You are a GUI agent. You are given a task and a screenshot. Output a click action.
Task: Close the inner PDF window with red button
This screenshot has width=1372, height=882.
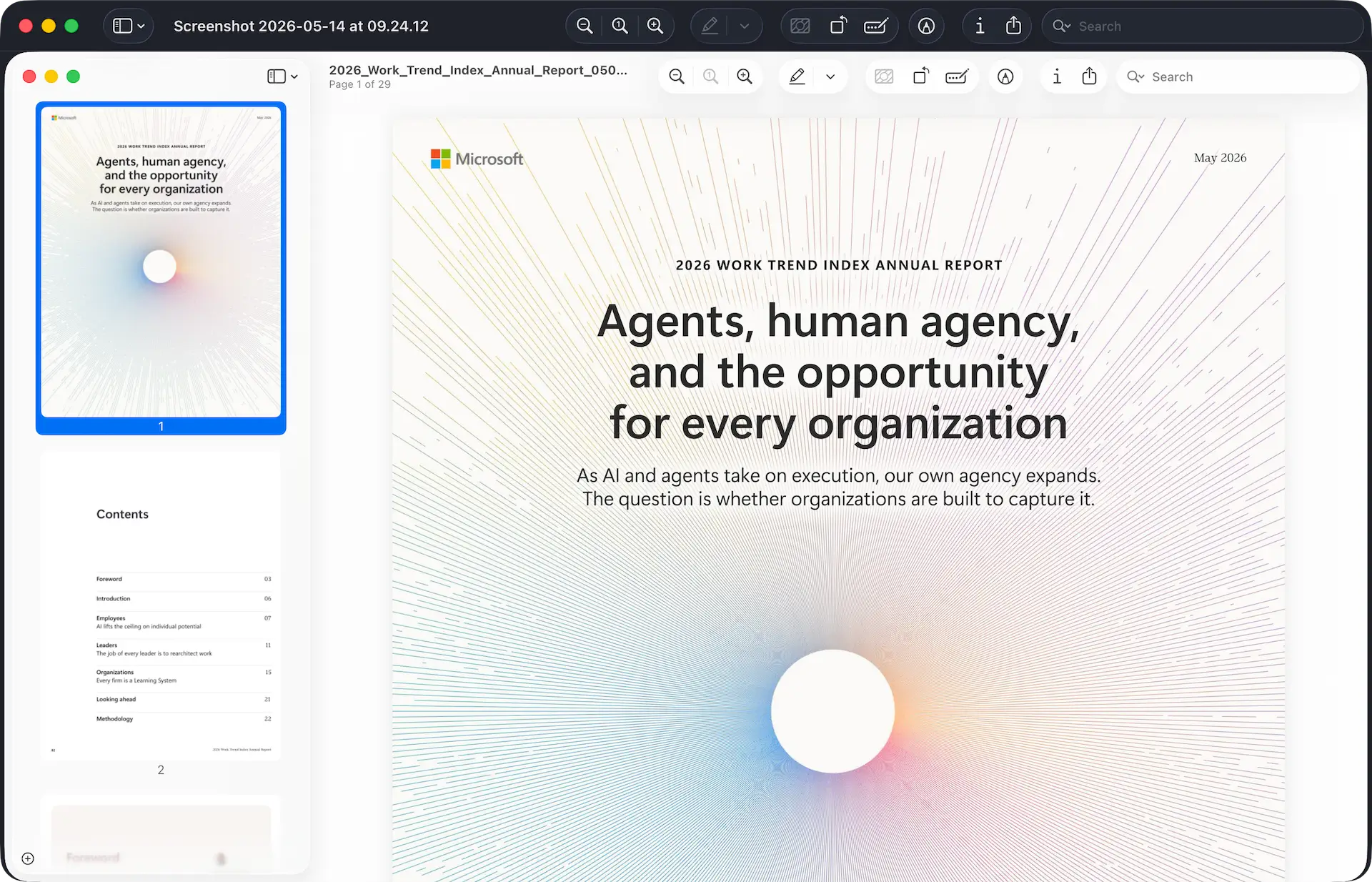coord(29,76)
